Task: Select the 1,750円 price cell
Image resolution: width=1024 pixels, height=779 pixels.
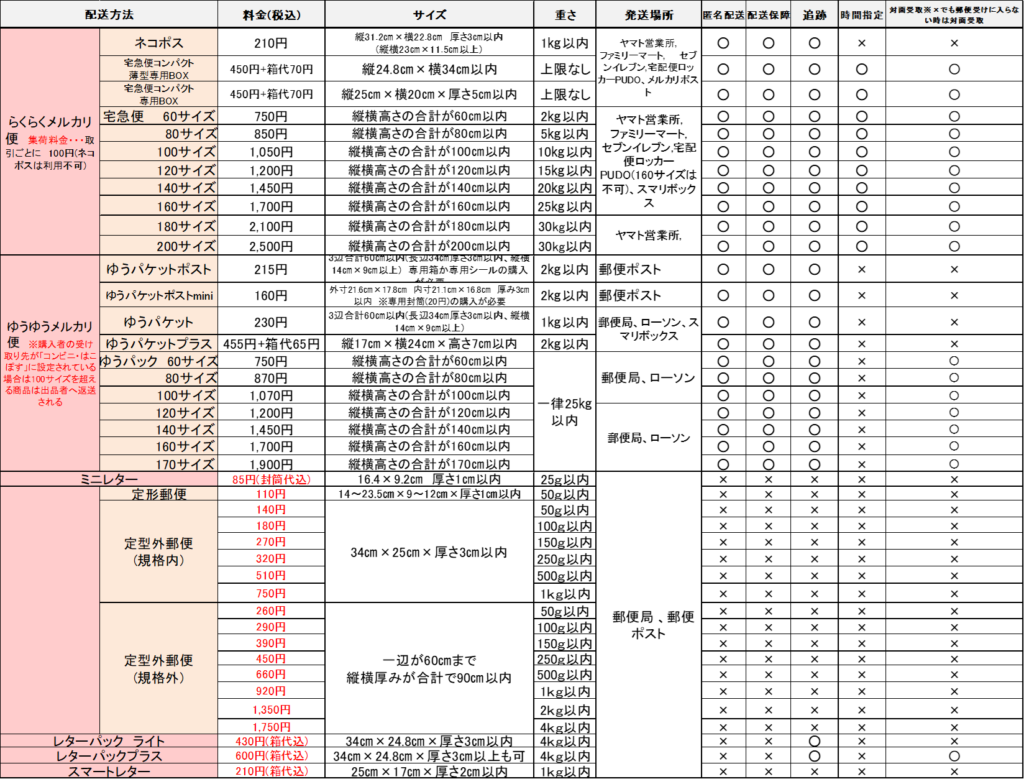Action: [x=271, y=726]
